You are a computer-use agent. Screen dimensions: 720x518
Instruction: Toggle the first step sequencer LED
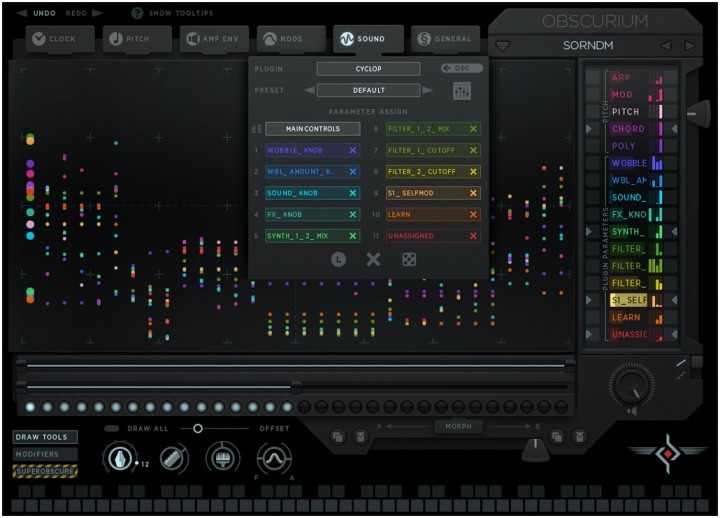30,407
